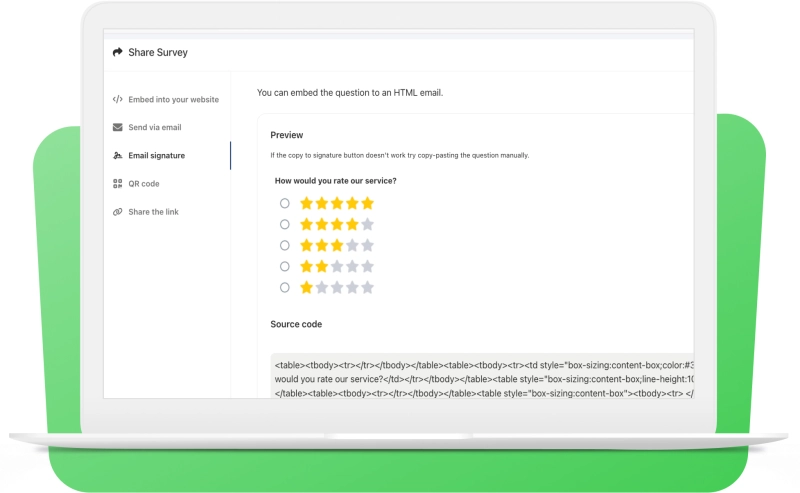
Task: Click the Share Survey arrow icon
Action: [x=118, y=52]
